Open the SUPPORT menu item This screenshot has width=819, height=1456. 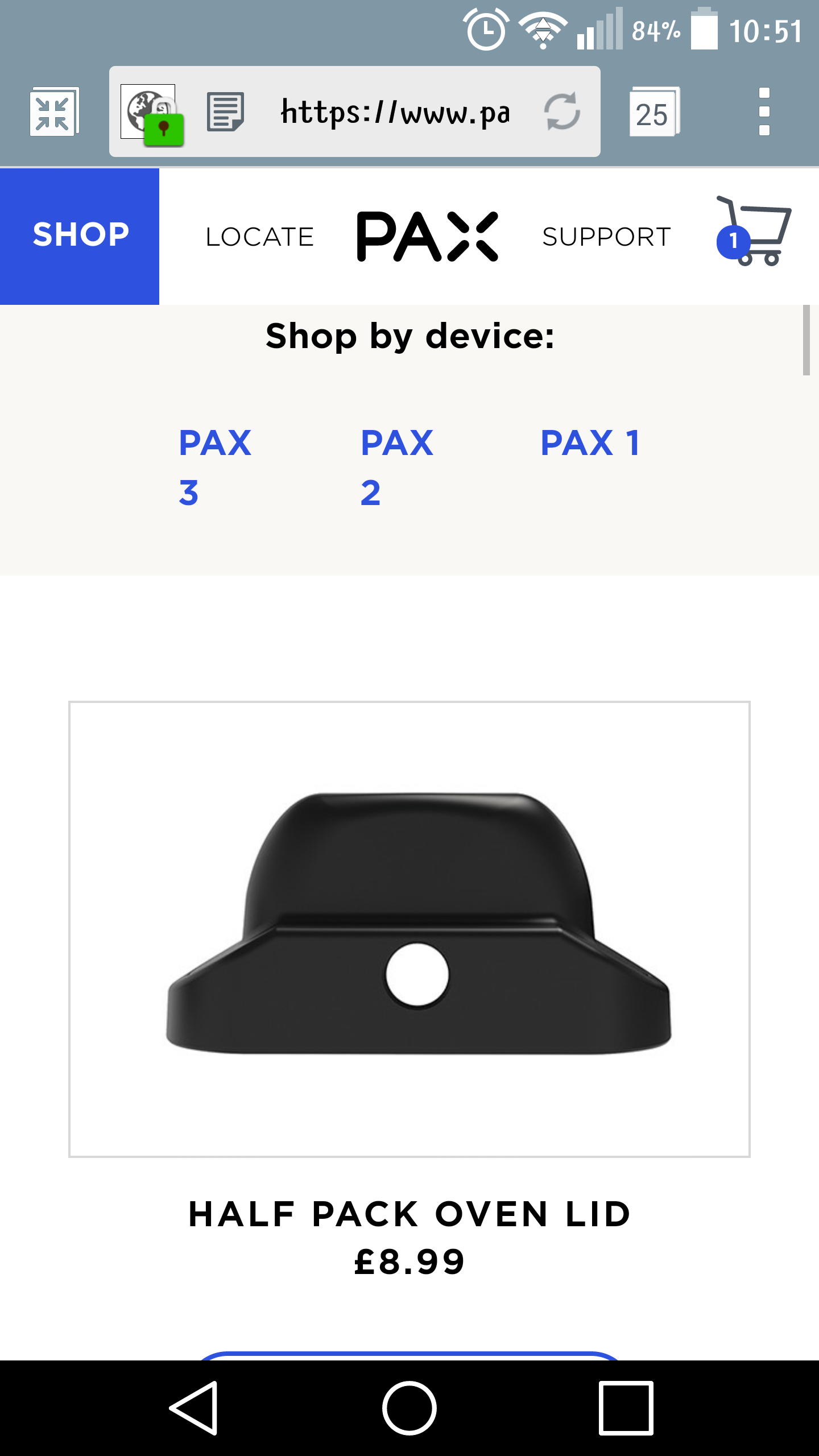coord(607,237)
